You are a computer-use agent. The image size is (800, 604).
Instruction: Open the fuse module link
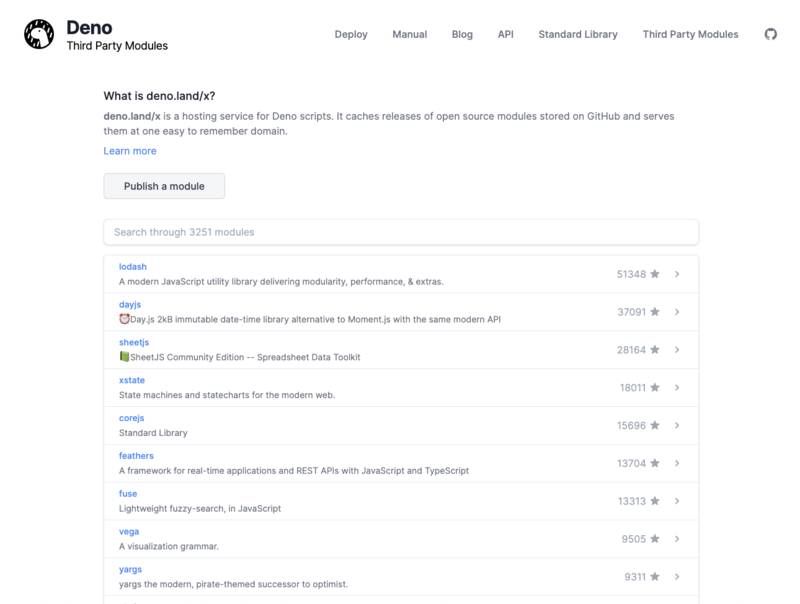click(x=128, y=493)
